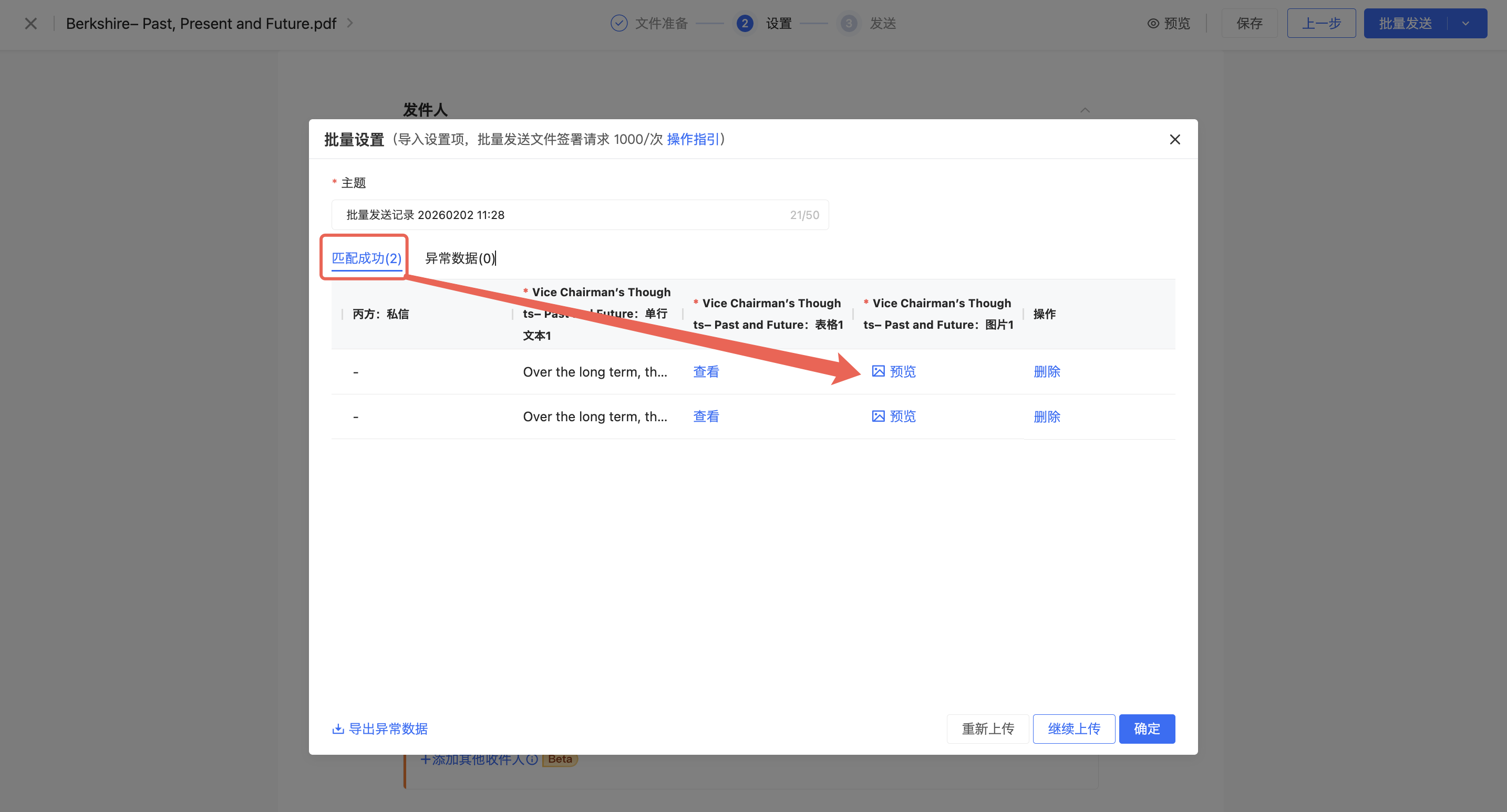Switch to matched successfully tab
Image resolution: width=1507 pixels, height=812 pixels.
click(x=366, y=258)
